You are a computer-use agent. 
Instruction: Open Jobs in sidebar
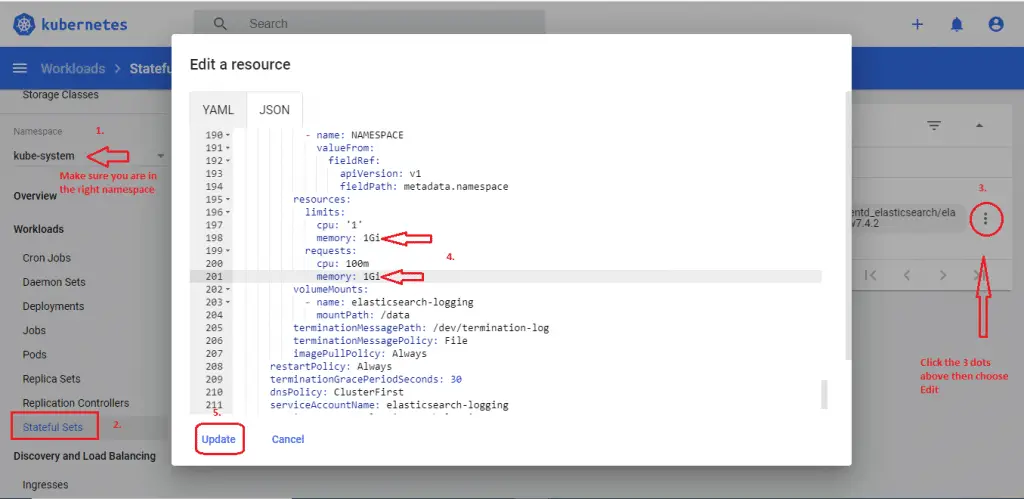(34, 330)
